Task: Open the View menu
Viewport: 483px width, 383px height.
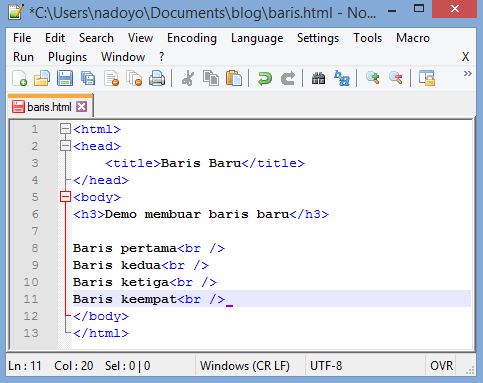Action: [140, 38]
